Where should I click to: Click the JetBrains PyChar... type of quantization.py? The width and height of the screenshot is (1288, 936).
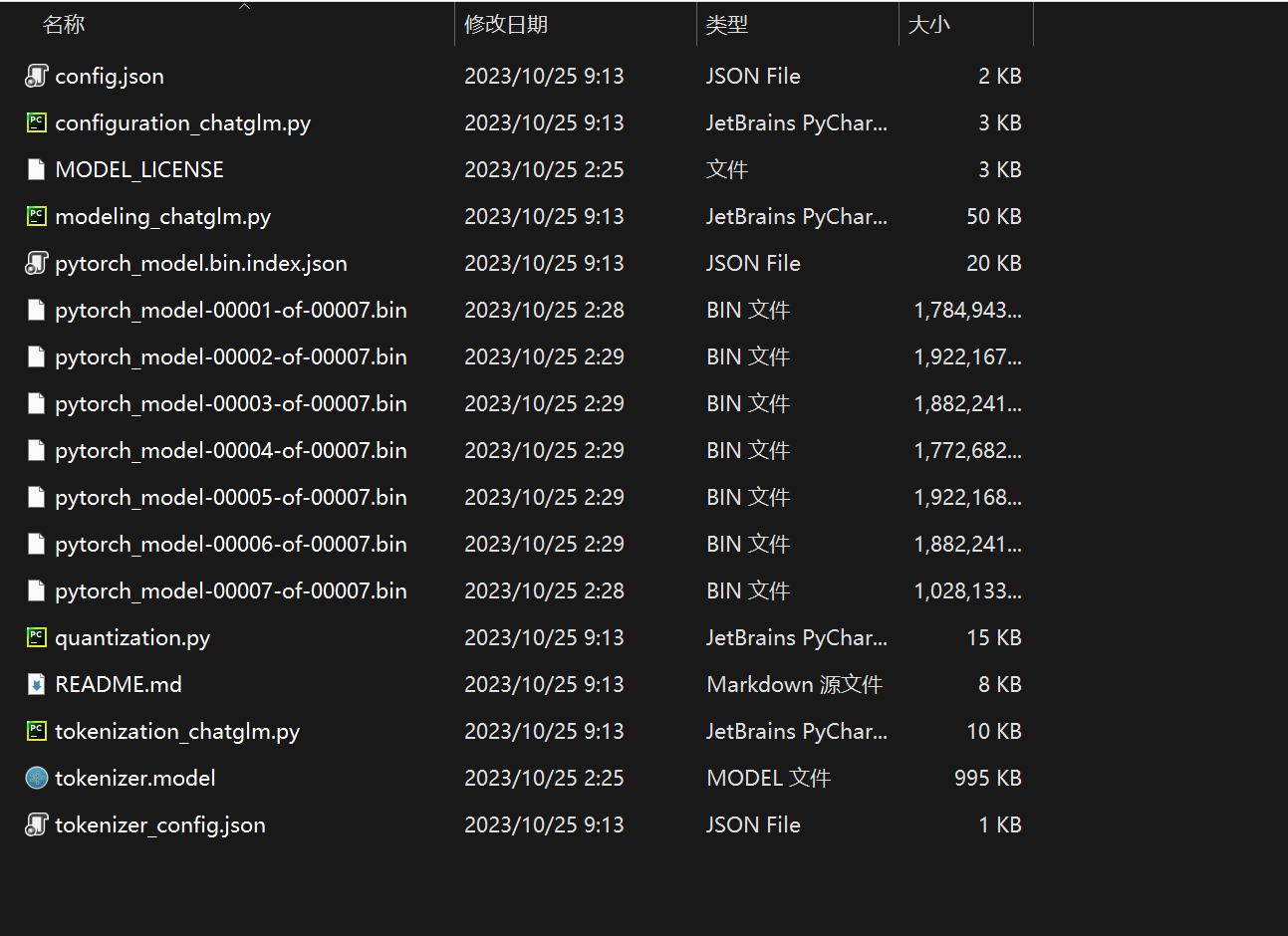797,637
